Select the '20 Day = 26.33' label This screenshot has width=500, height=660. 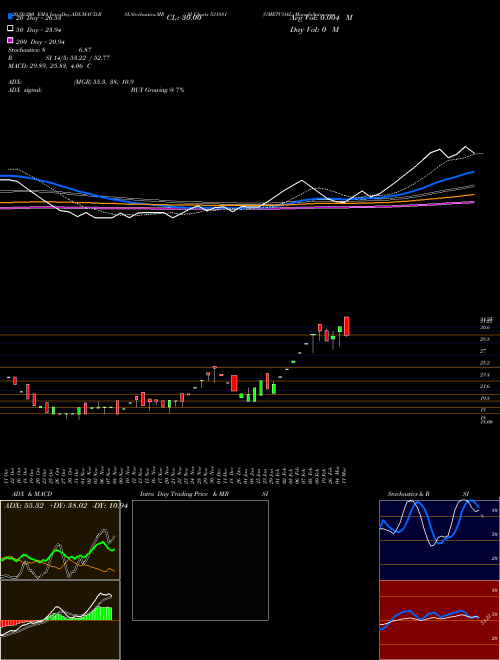pyautogui.click(x=39, y=18)
